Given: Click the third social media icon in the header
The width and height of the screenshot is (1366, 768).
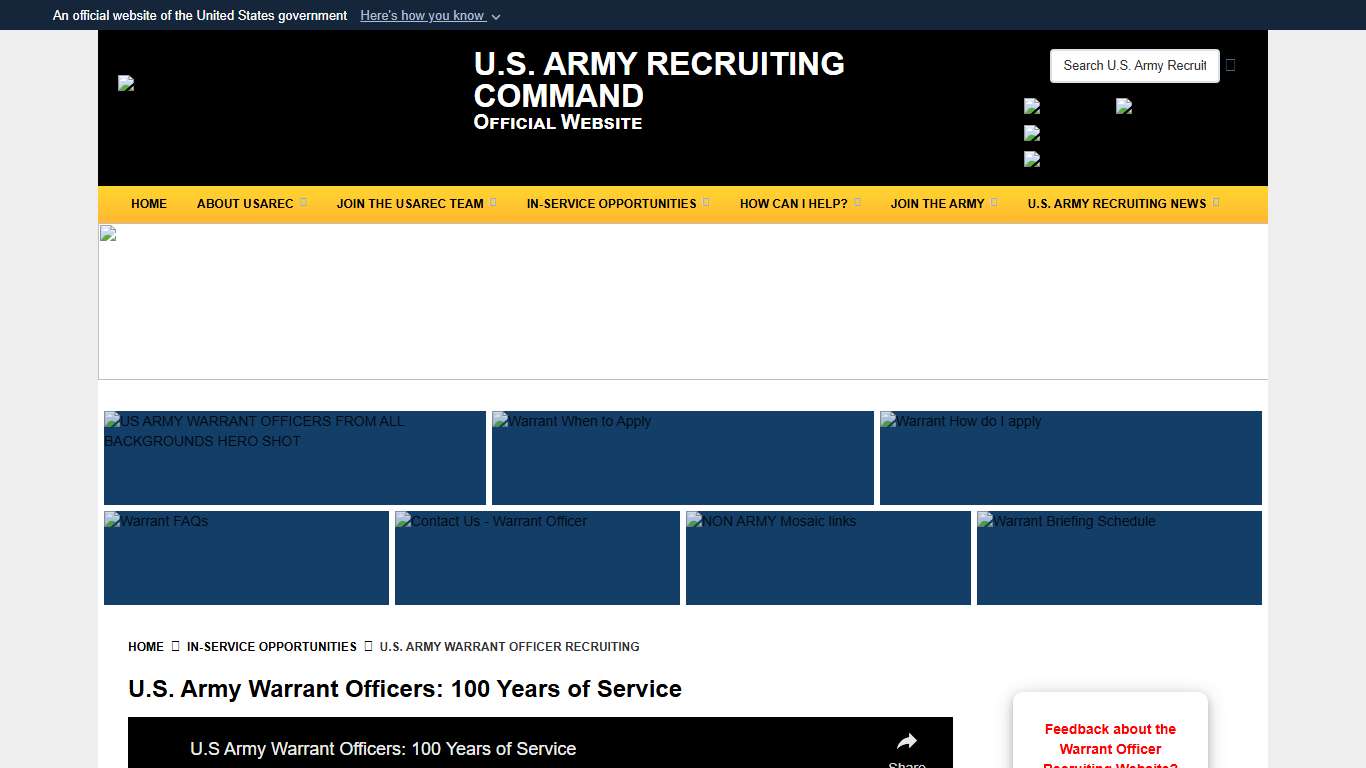Looking at the screenshot, I should click(1032, 159).
